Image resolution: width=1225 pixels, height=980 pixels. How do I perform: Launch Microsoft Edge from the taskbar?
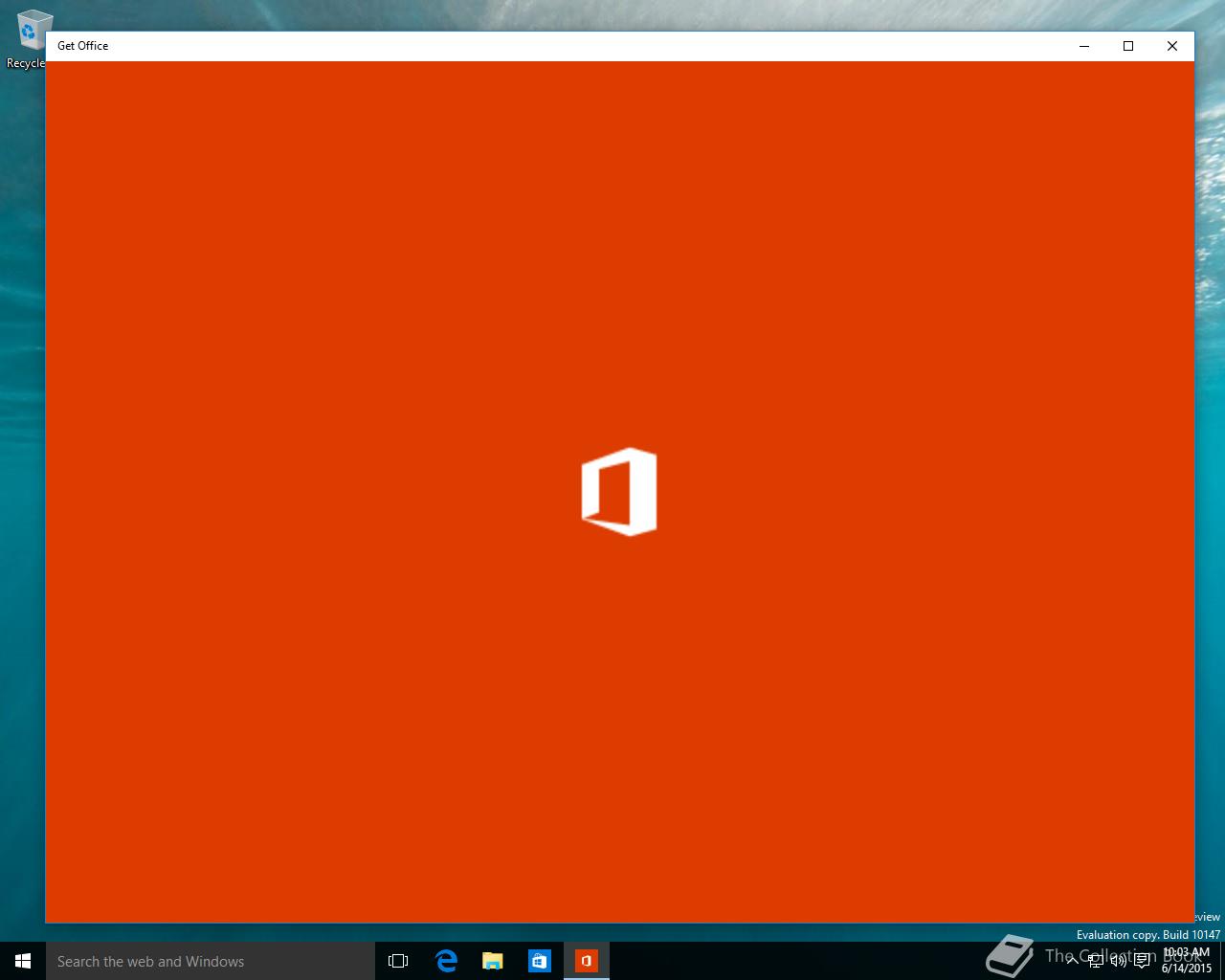point(446,961)
